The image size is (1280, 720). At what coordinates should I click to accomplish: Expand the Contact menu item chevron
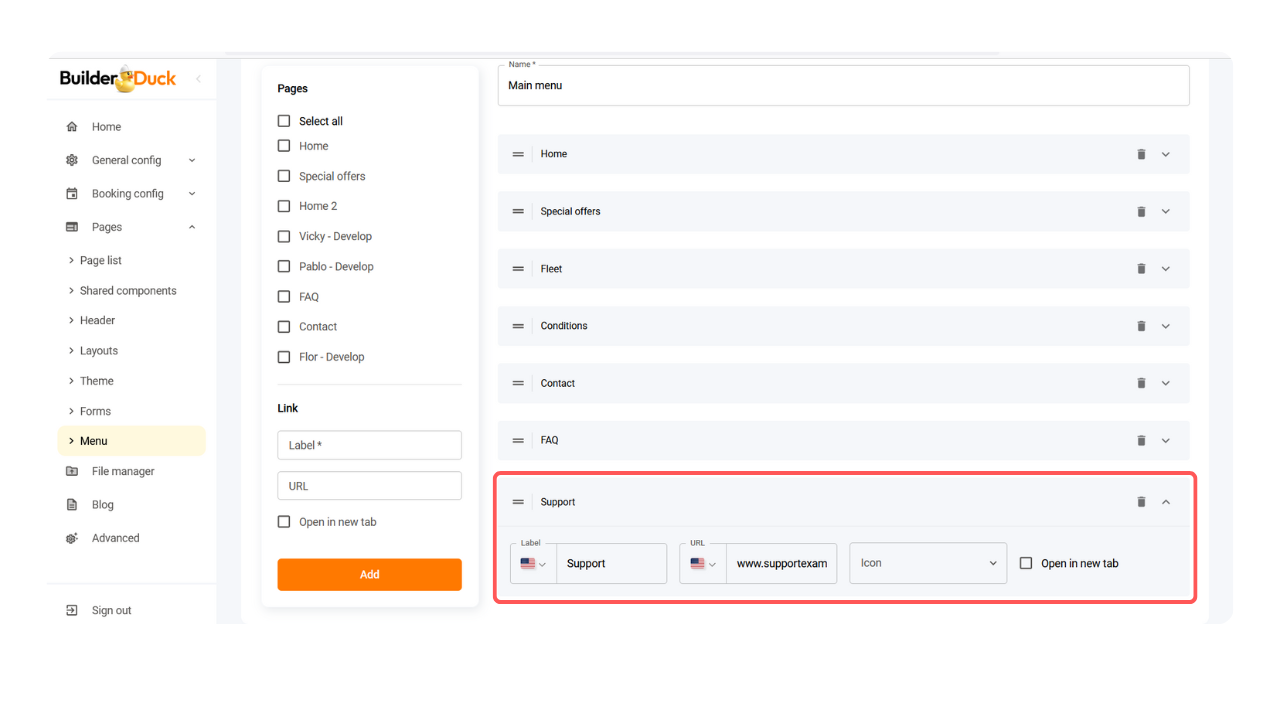coord(1165,383)
